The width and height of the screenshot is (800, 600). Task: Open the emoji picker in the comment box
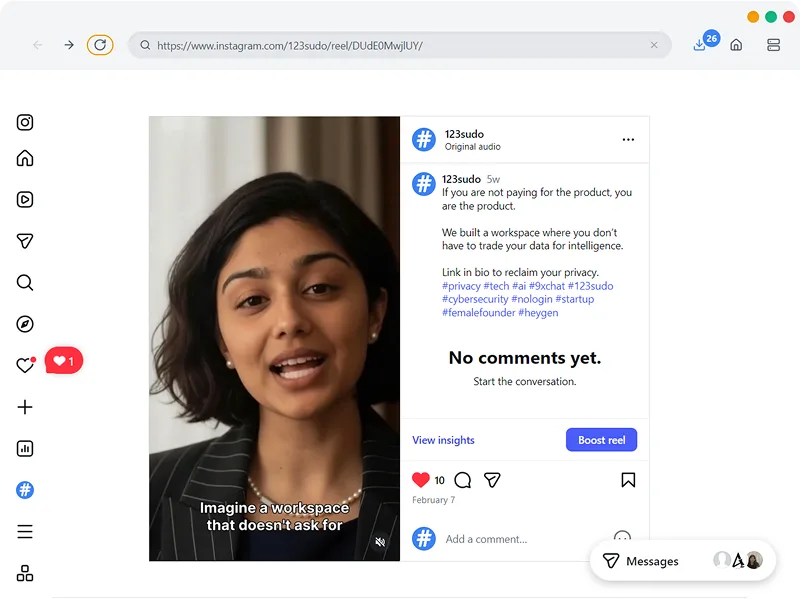[623, 538]
